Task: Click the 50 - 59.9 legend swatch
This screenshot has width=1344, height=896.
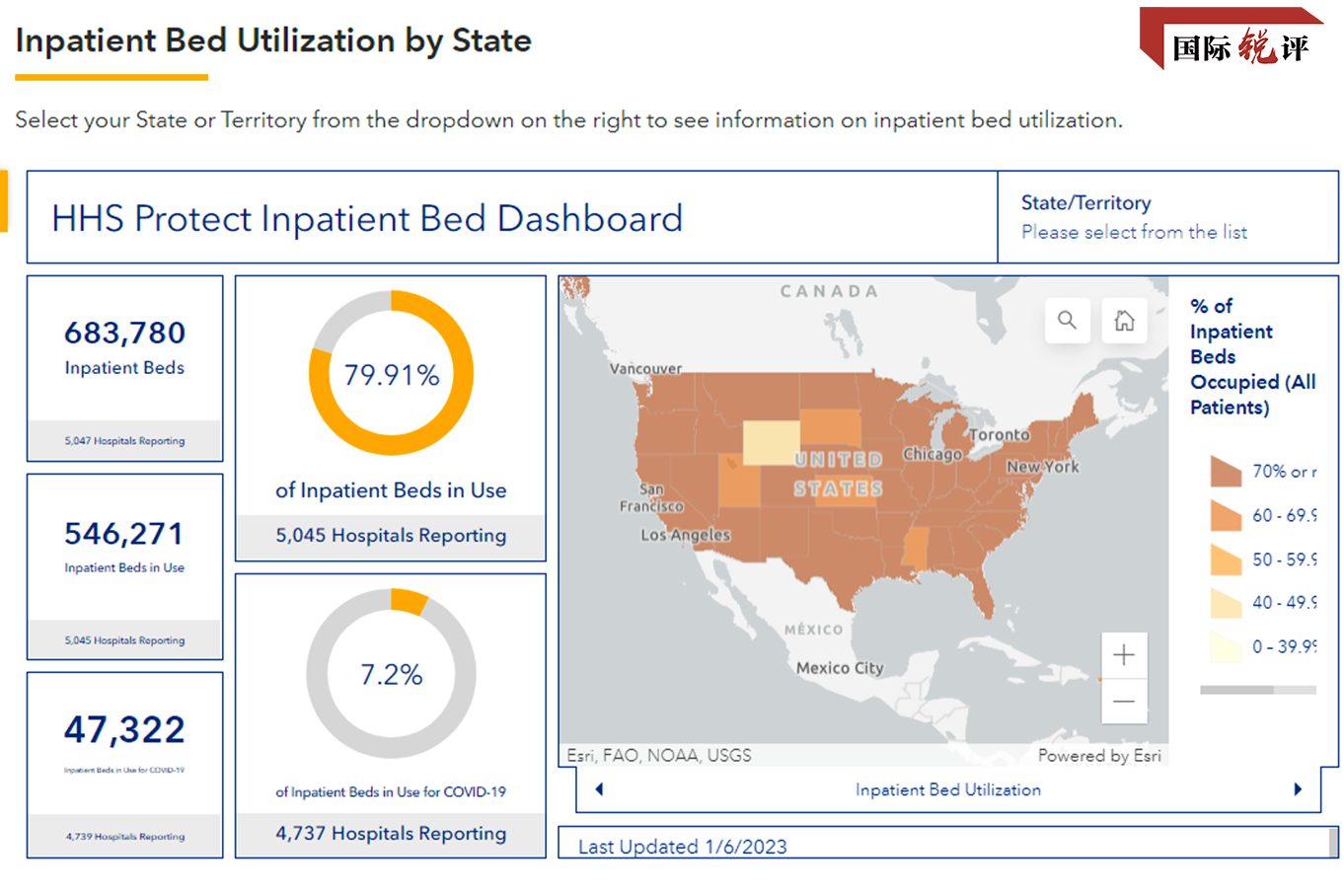Action: click(x=1226, y=560)
